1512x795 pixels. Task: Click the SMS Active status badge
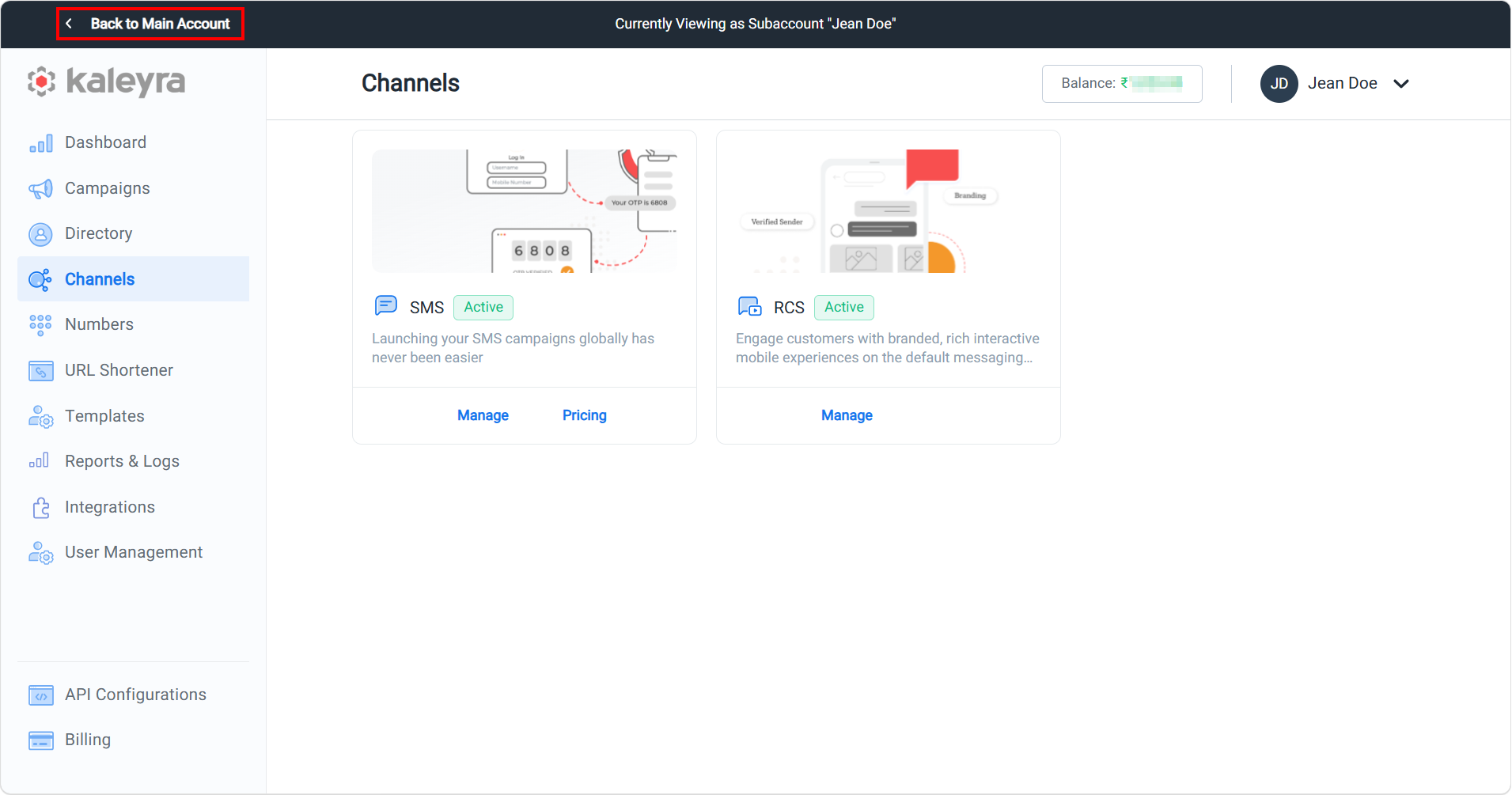(483, 307)
